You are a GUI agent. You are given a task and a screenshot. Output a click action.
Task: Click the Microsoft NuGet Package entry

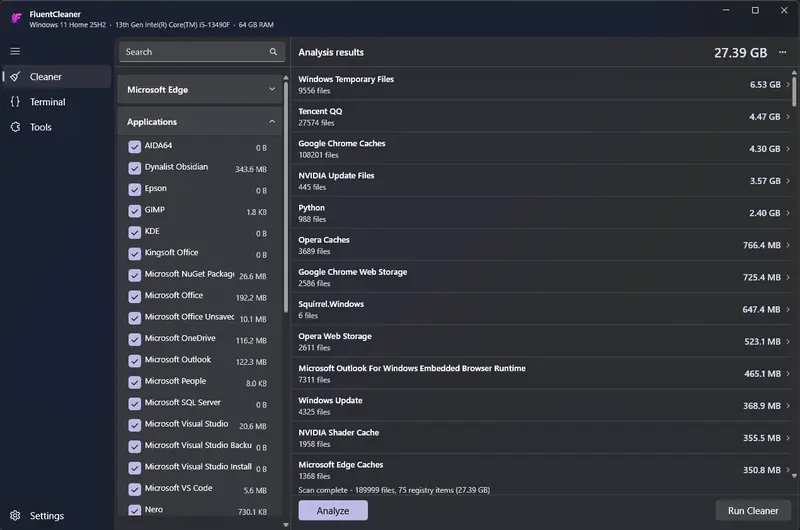(200, 275)
